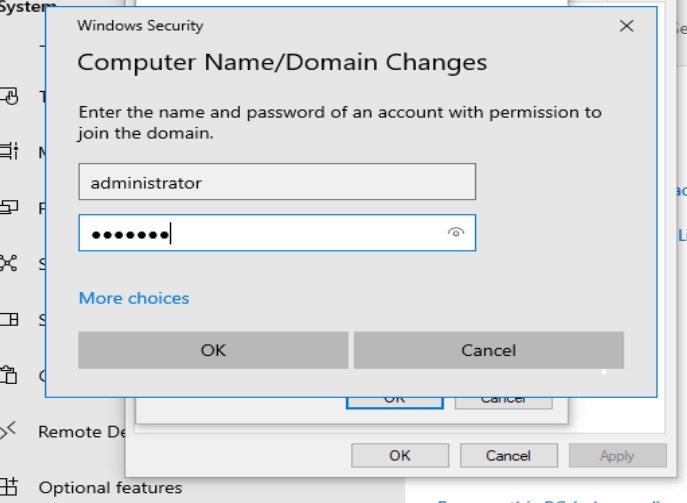The image size is (687, 503).
Task: Open Remote Desktop settings entry
Action: pos(81,432)
